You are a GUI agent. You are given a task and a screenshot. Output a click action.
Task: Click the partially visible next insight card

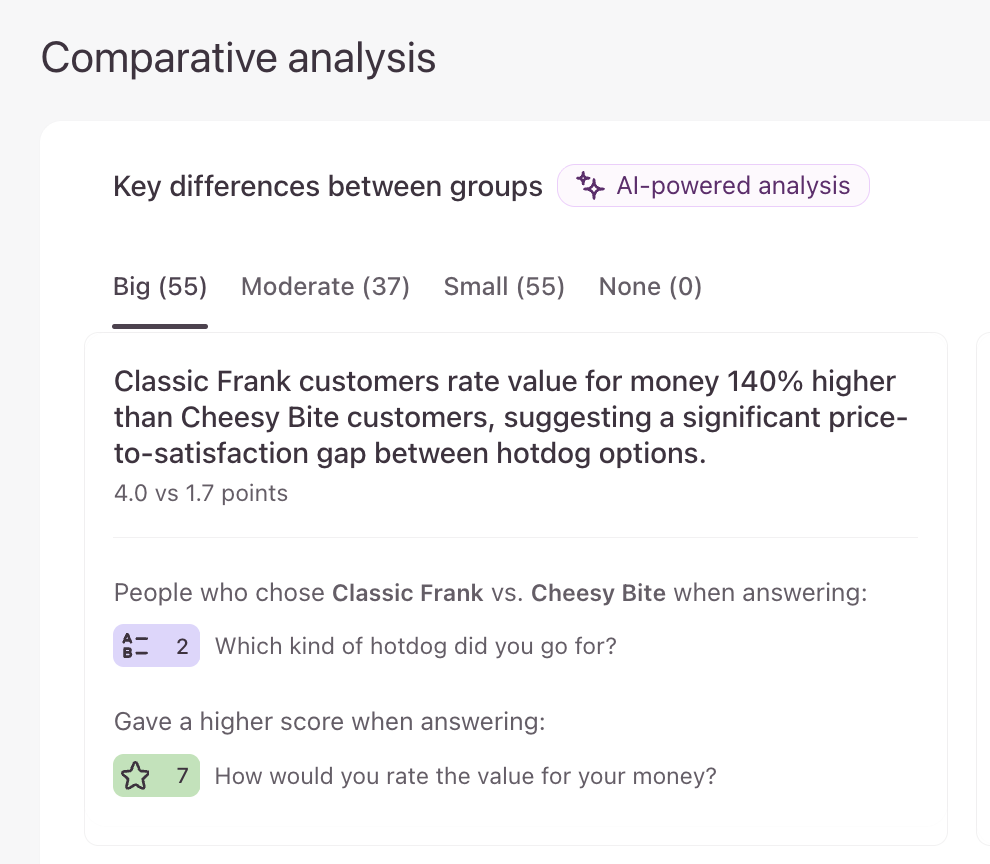(x=982, y=590)
